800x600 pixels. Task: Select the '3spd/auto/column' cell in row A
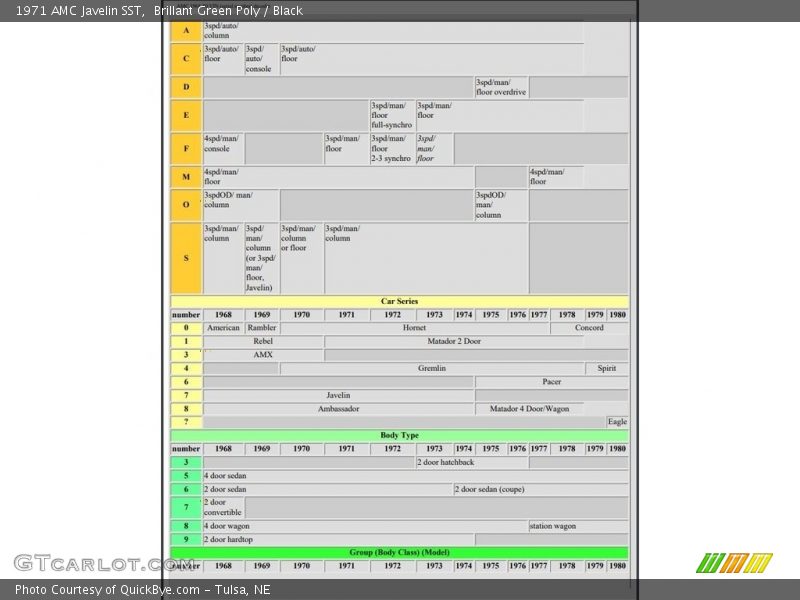coord(393,31)
